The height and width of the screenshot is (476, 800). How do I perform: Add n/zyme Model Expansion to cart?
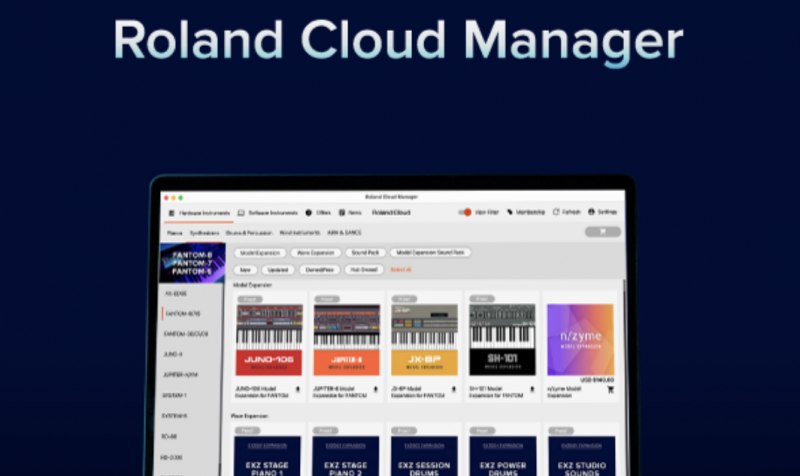tap(611, 390)
